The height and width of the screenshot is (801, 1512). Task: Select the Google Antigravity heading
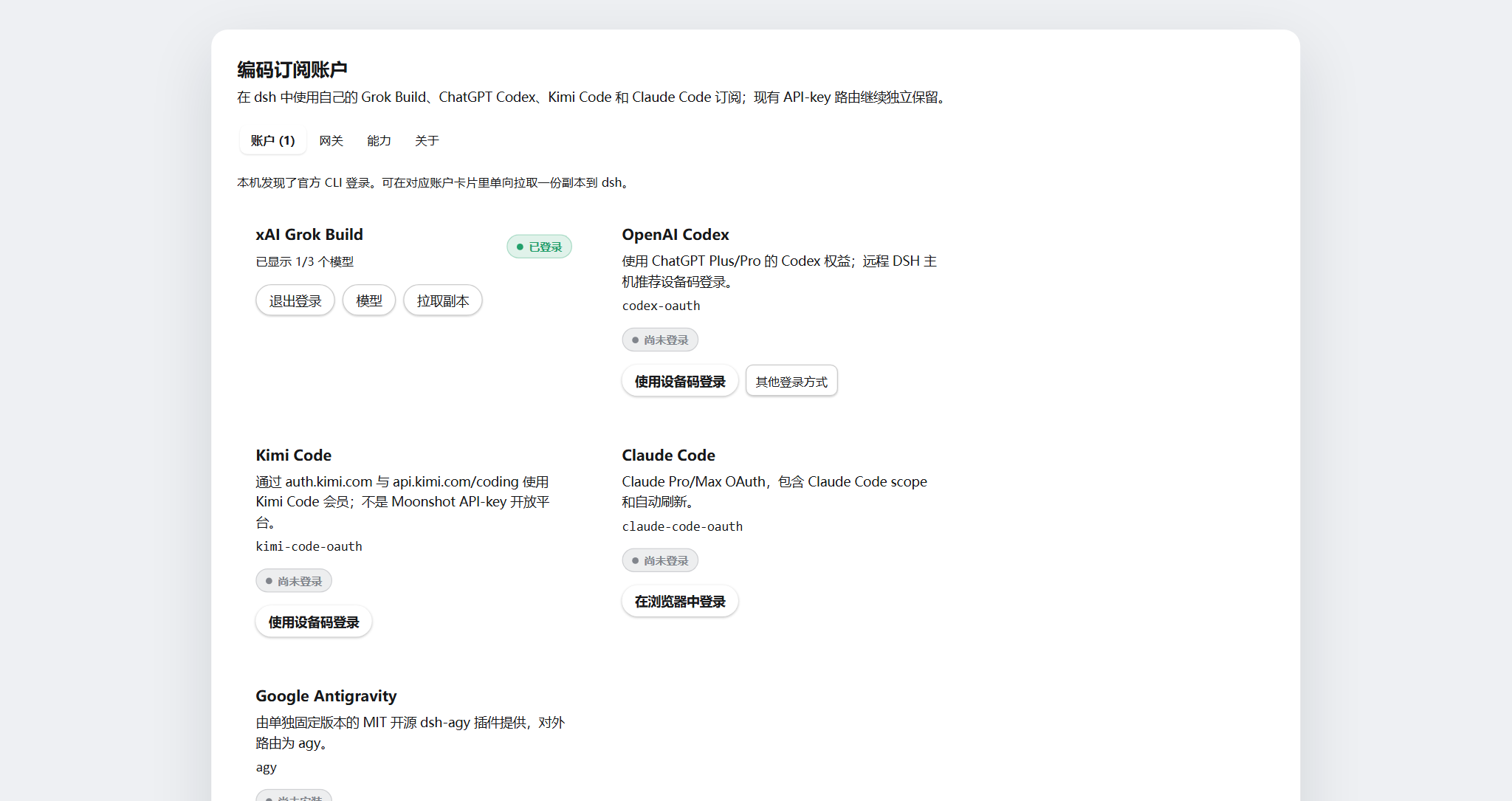point(326,696)
